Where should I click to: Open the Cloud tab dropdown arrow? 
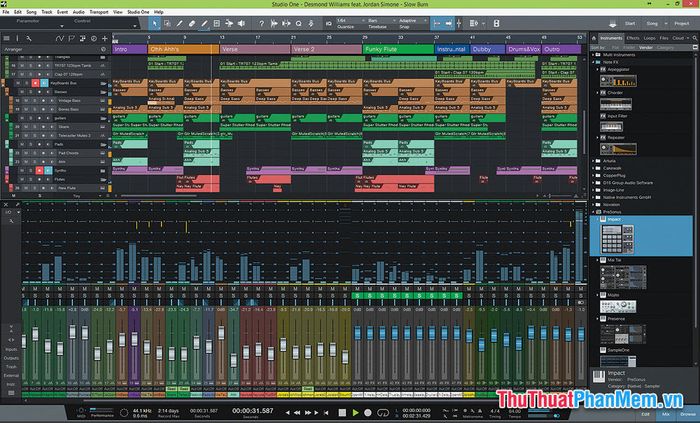[x=688, y=38]
